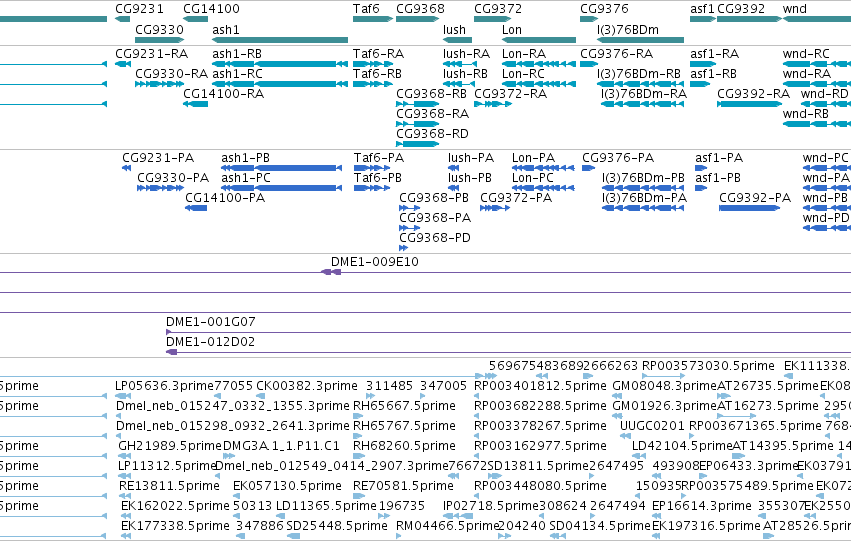851x541 pixels.
Task: Click the lush gene label
Action: pyautogui.click(x=454, y=29)
